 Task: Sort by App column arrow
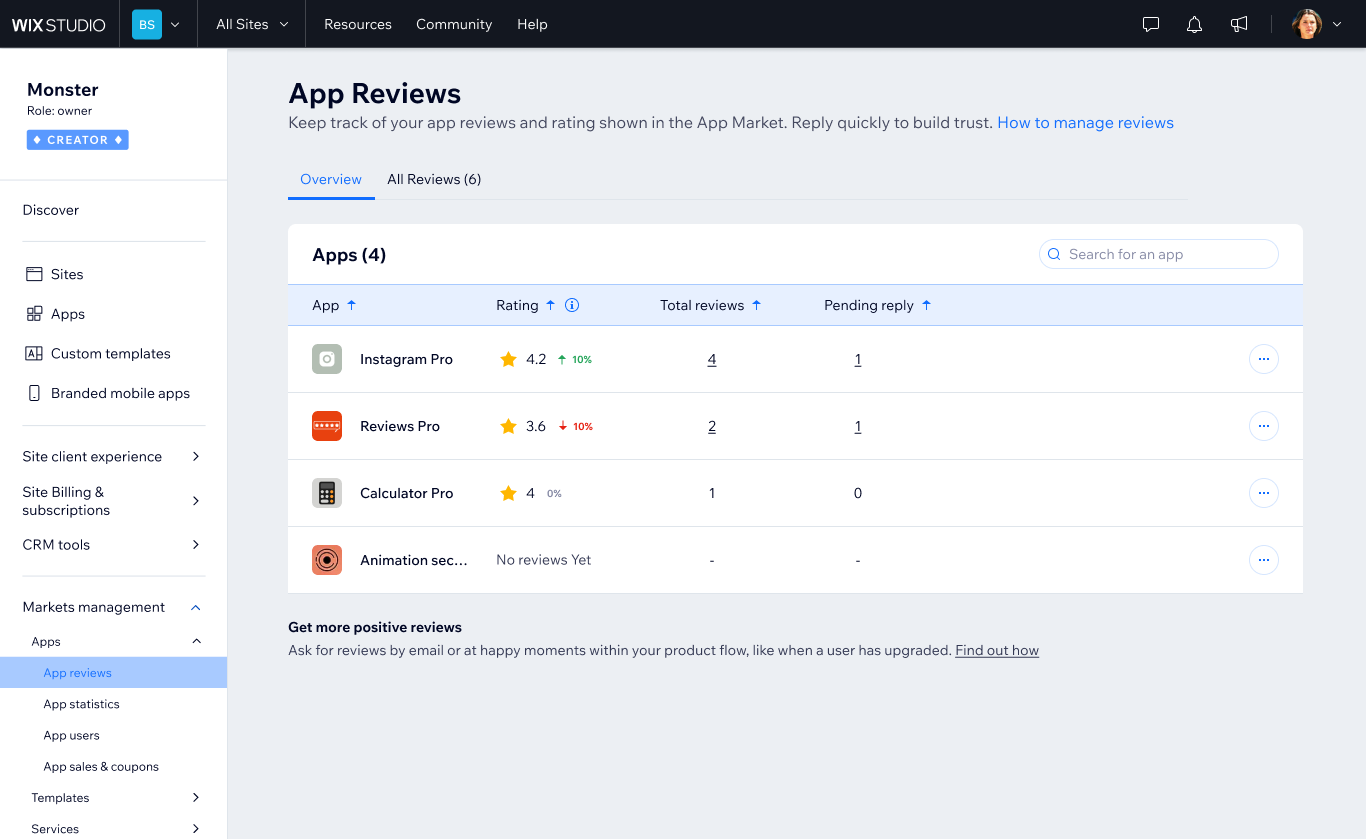click(x=351, y=305)
